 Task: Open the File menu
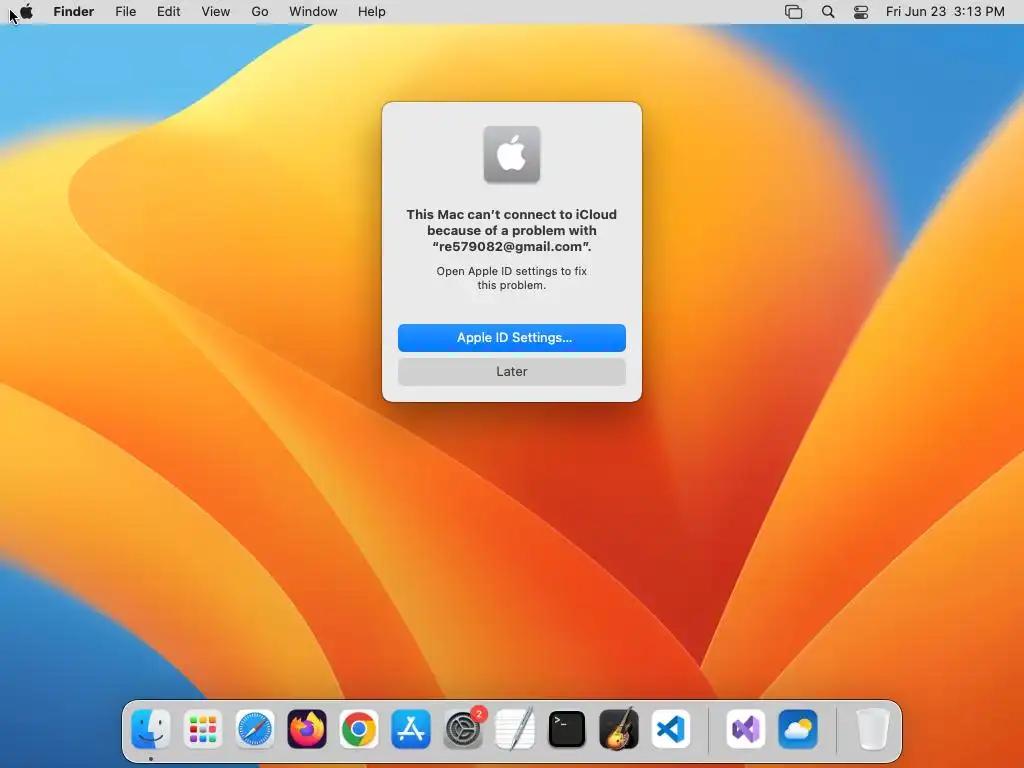[x=125, y=12]
